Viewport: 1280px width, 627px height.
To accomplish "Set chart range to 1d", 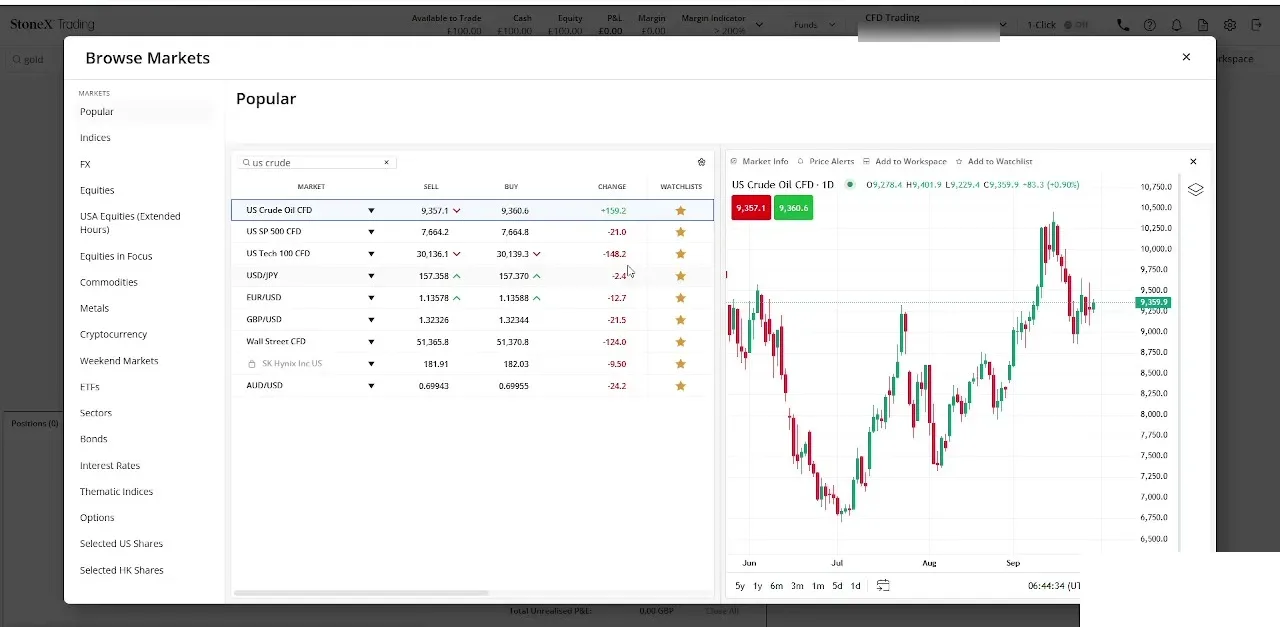I will click(855, 586).
